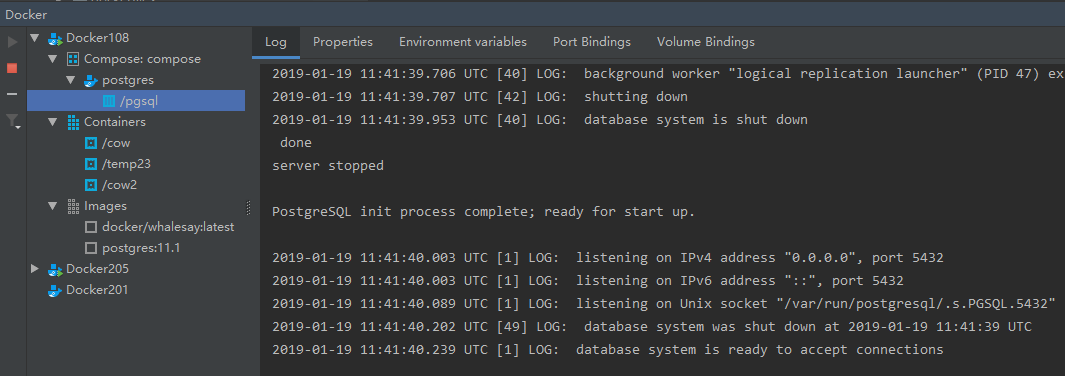Stop the container with red square
Screen dimensions: 1065x376
tap(12, 68)
